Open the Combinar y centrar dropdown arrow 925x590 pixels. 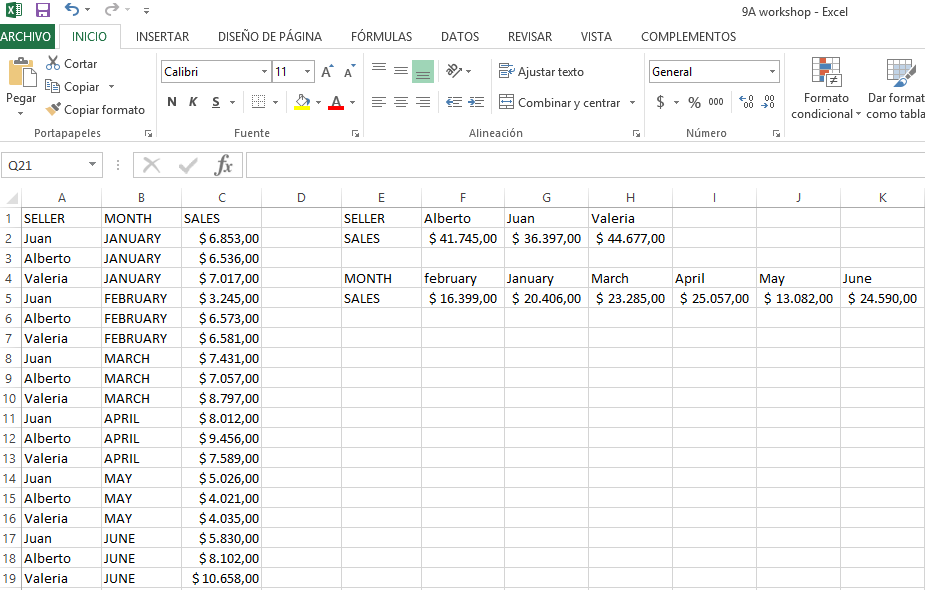point(632,103)
